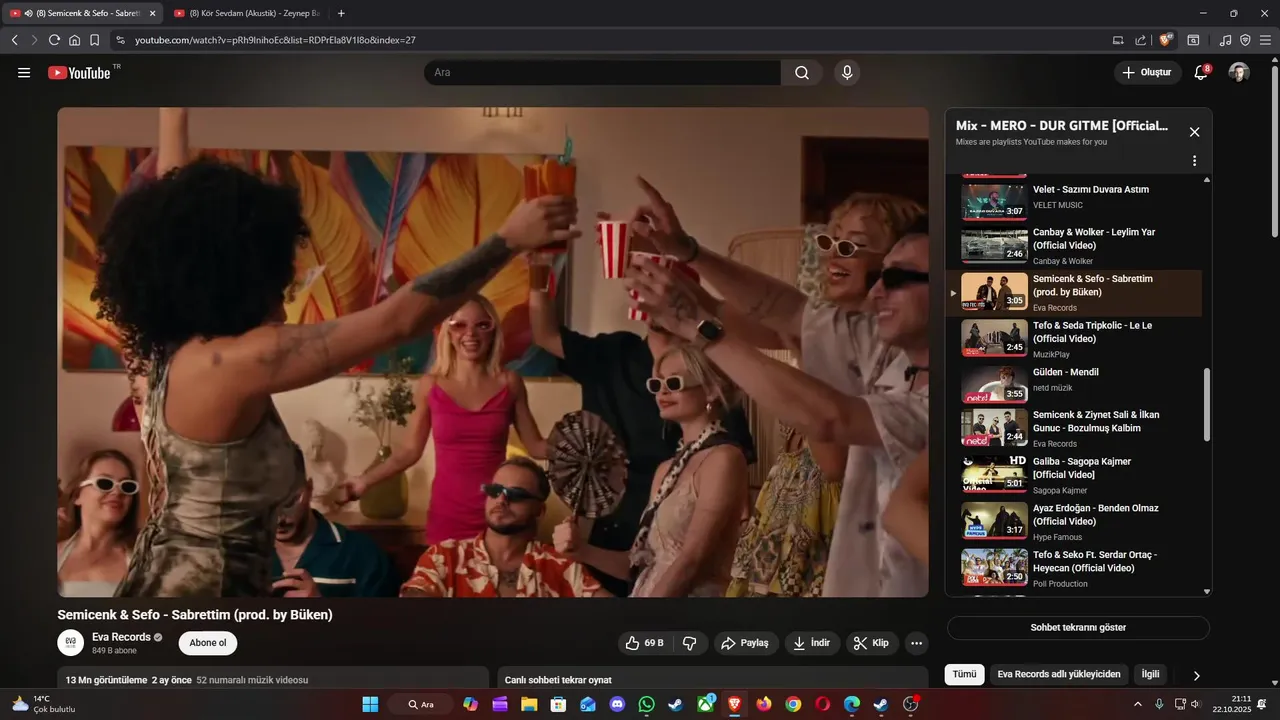Click the browser home icon
Image resolution: width=1280 pixels, height=720 pixels.
(x=74, y=40)
